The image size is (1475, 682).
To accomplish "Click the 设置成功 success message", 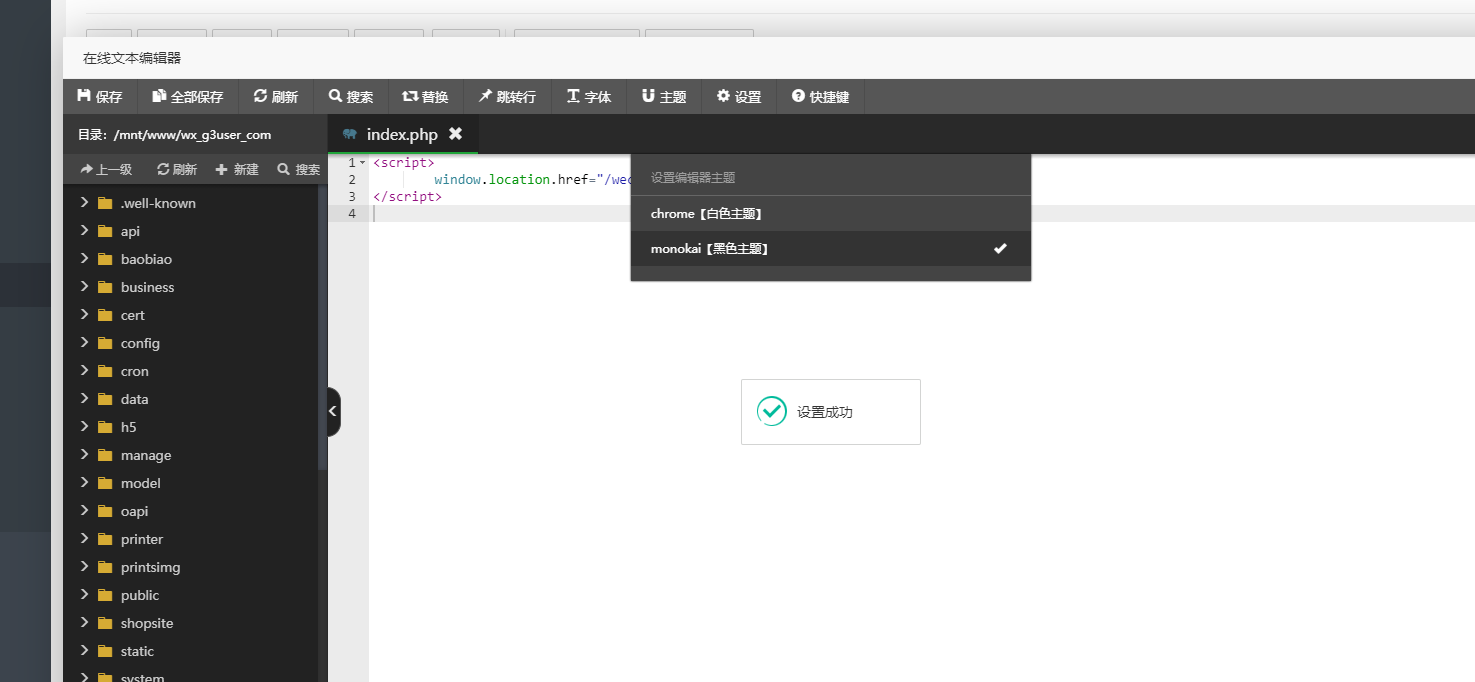I will click(824, 412).
